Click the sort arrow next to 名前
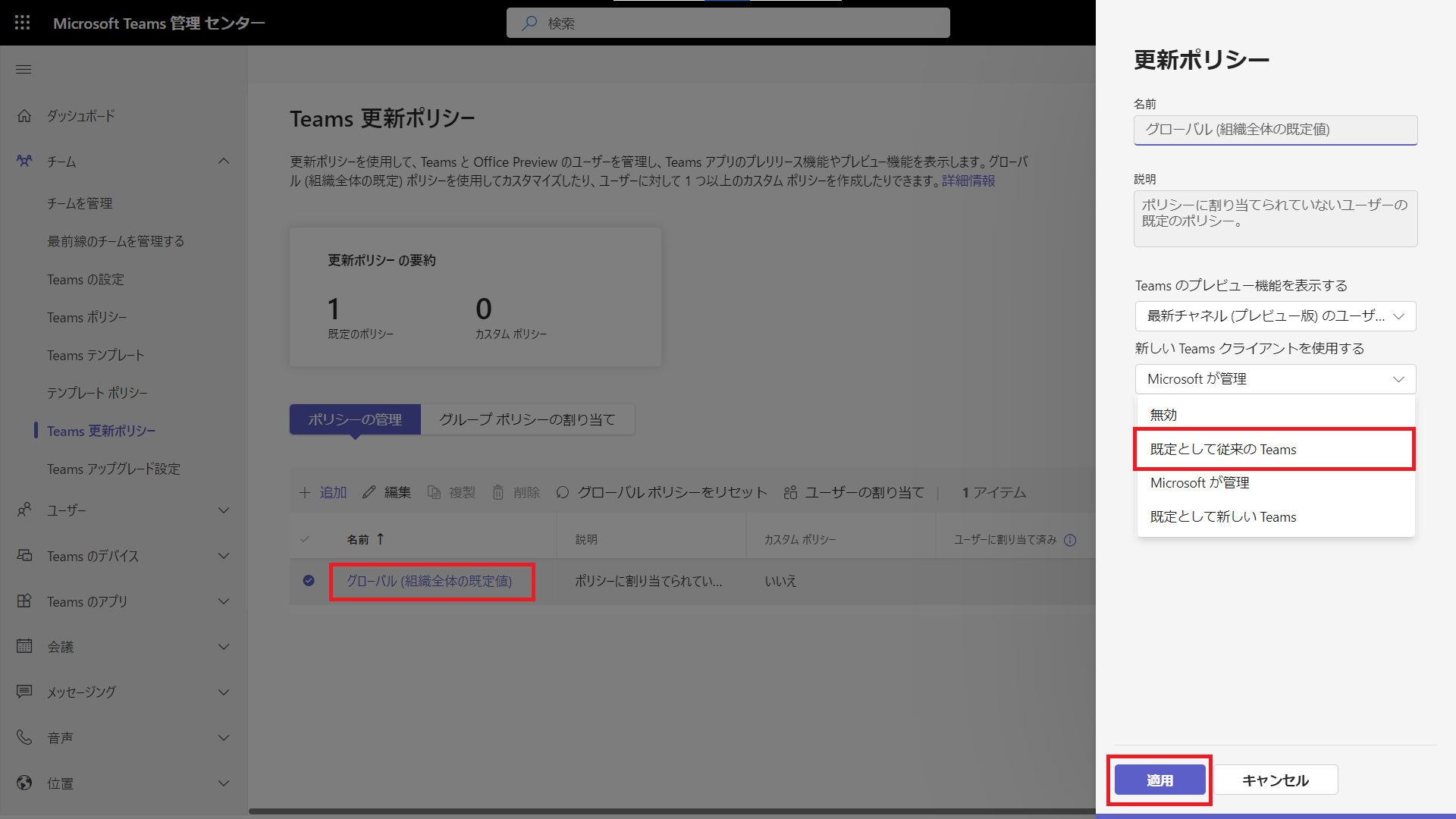Viewport: 1456px width, 819px height. tap(380, 538)
